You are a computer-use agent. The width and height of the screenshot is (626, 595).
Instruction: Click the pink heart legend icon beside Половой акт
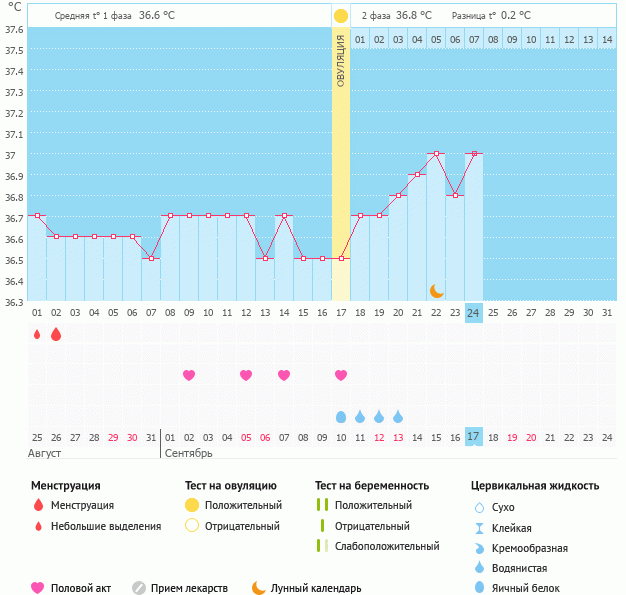point(38,588)
